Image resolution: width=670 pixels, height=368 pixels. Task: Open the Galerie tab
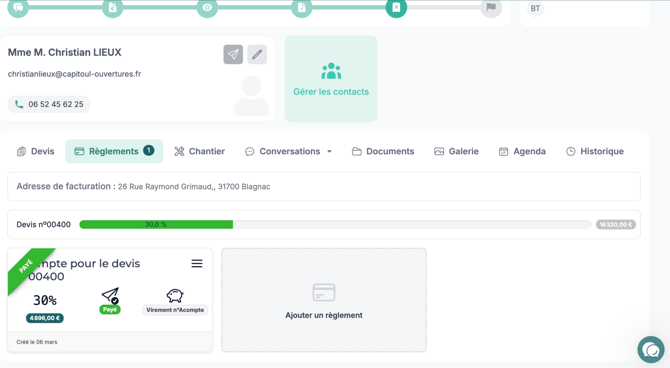tap(456, 151)
